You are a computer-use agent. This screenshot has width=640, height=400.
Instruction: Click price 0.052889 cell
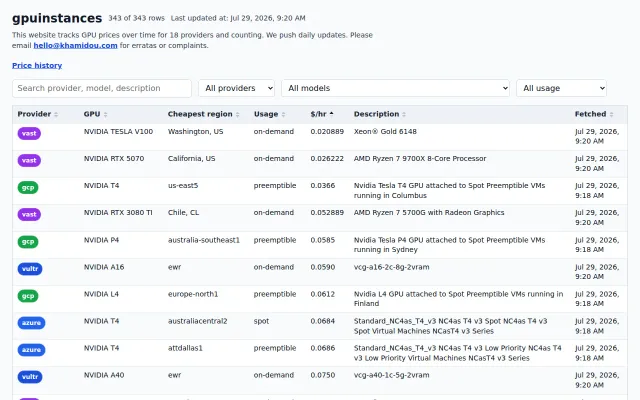(x=327, y=212)
